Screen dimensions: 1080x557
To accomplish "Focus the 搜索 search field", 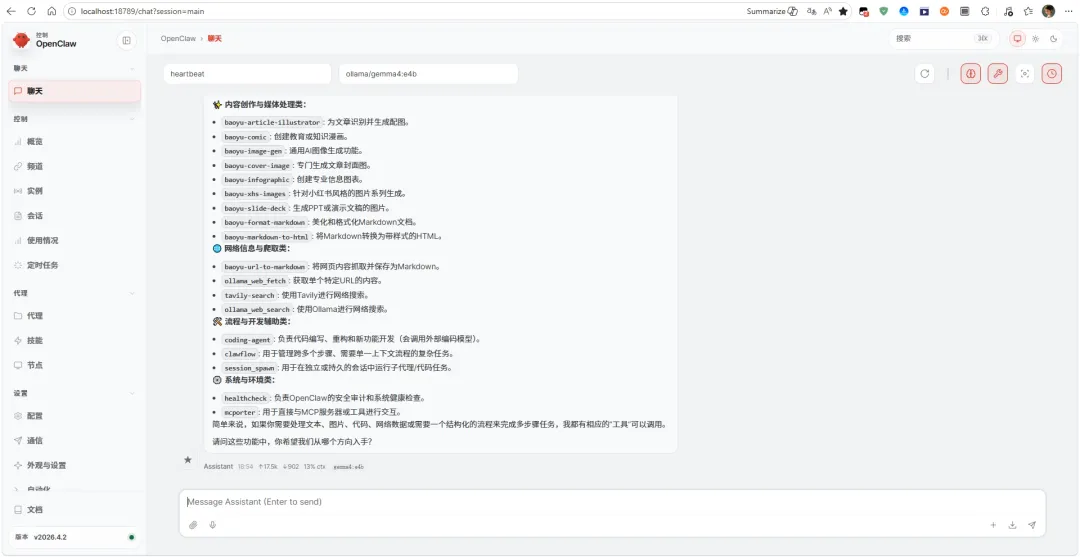I will 944,39.
